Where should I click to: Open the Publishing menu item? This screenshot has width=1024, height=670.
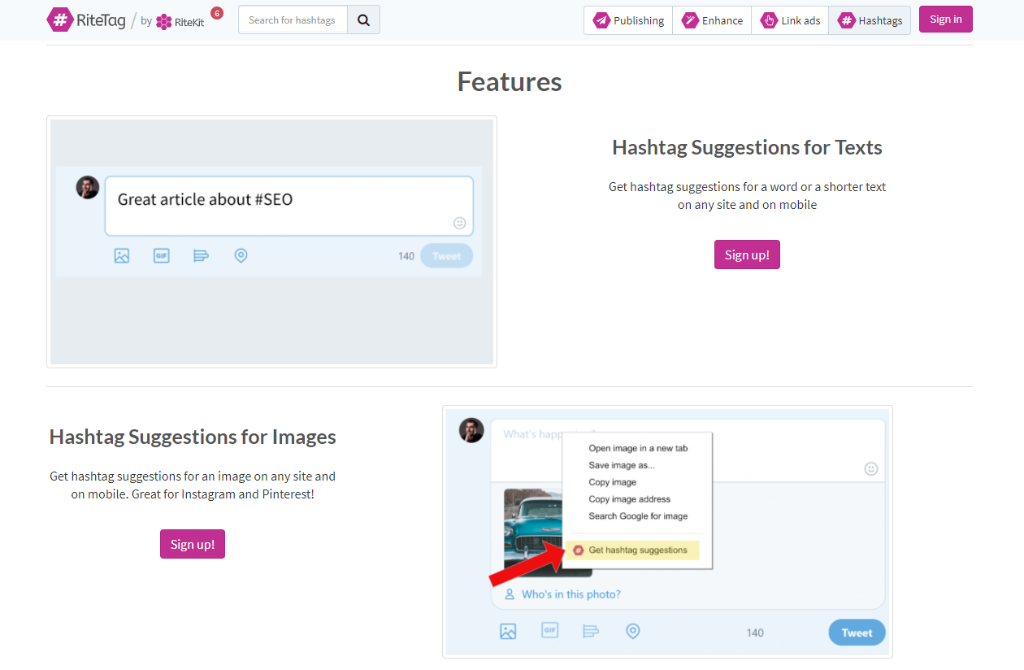628,20
